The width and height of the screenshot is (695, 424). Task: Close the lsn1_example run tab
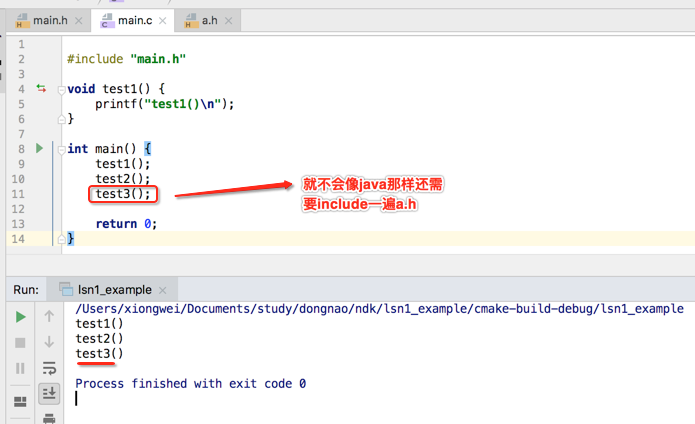click(x=163, y=290)
